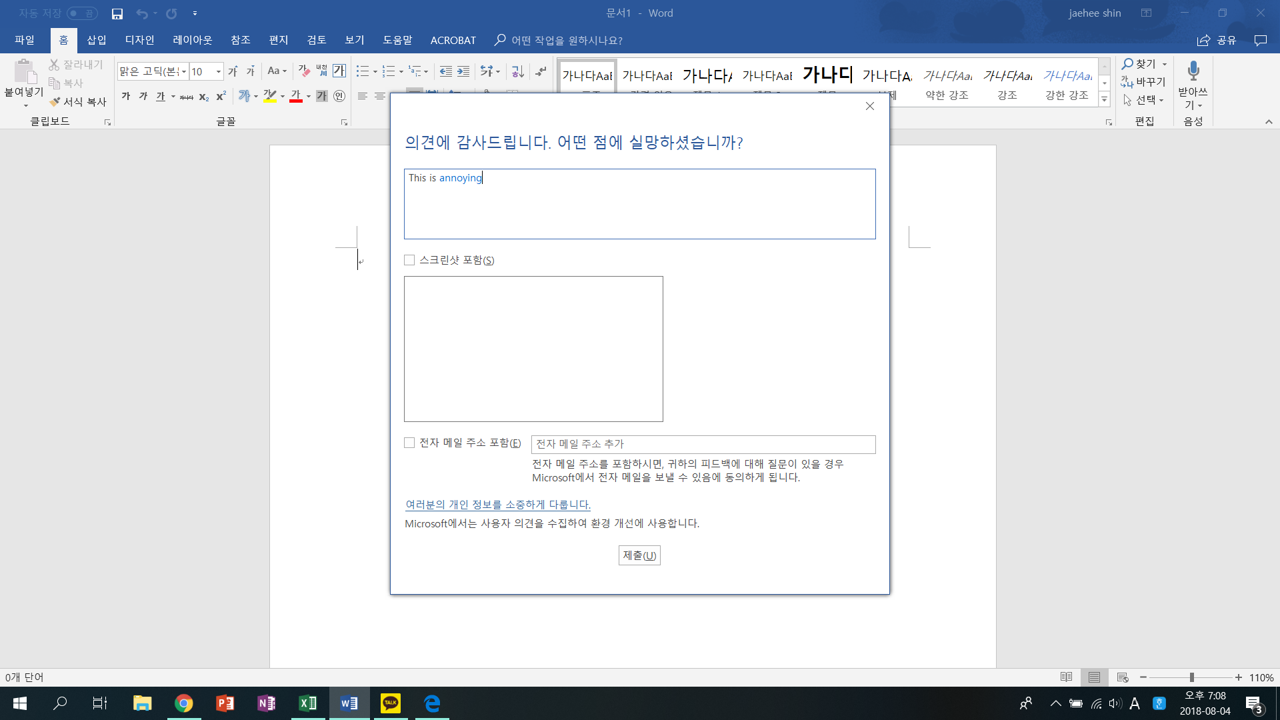Open Excel from the taskbar

pyautogui.click(x=307, y=703)
